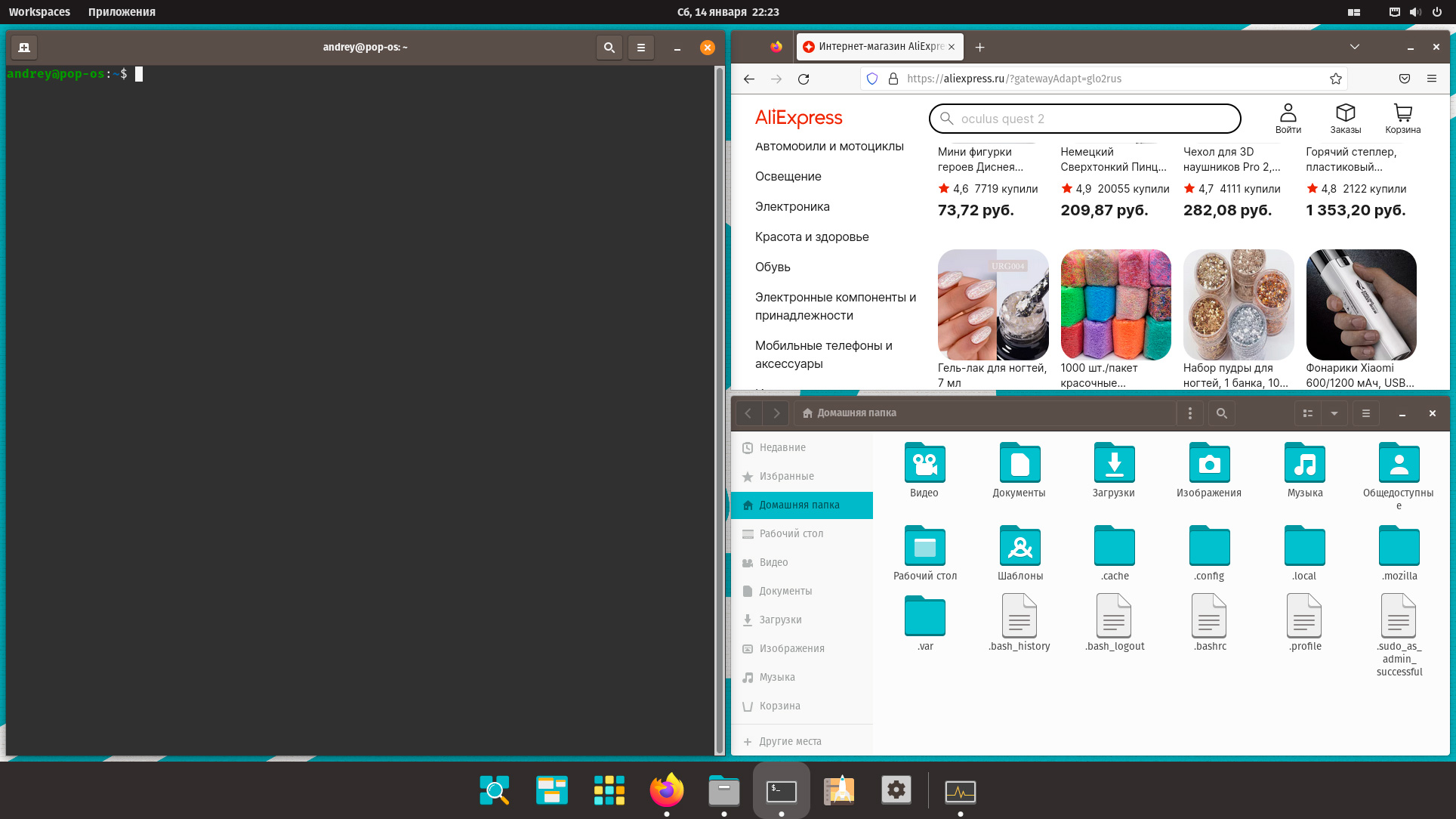Expand view options dropdown arrow in Files
Image resolution: width=1456 pixels, height=819 pixels.
point(1334,413)
